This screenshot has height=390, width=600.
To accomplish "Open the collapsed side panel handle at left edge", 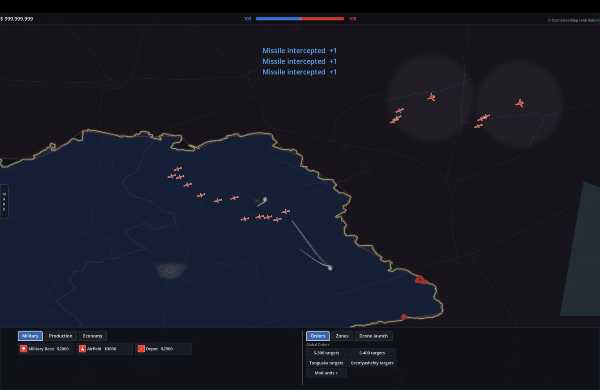I will tap(4, 202).
